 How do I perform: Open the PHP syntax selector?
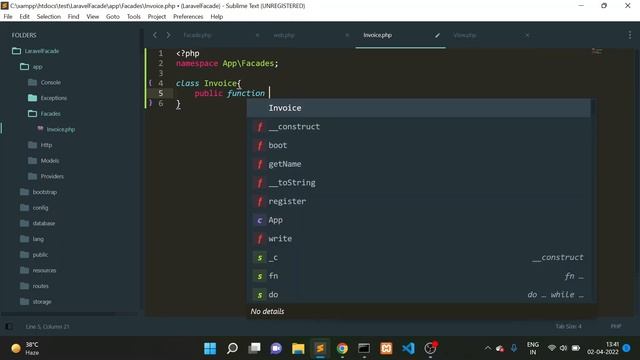tap(616, 326)
